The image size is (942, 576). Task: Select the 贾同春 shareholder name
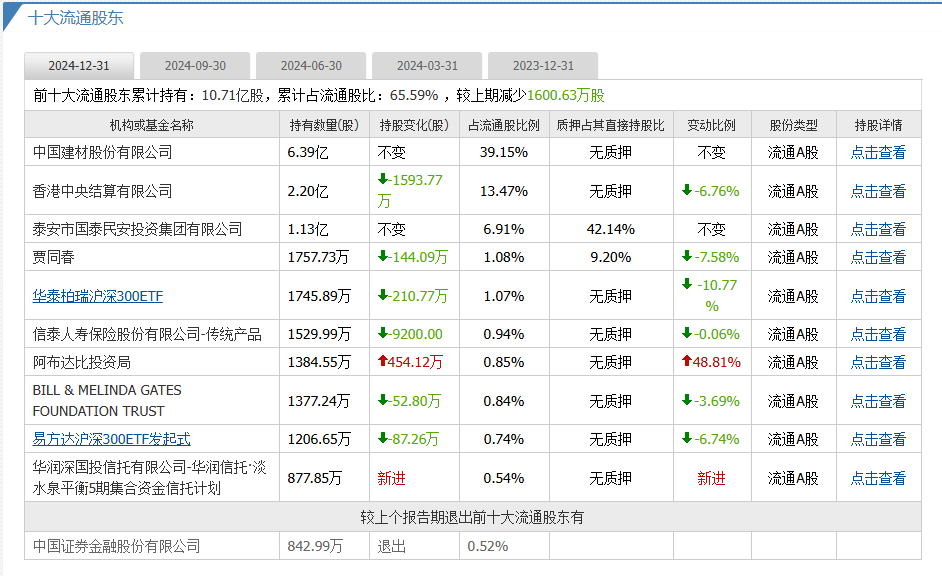click(x=53, y=257)
